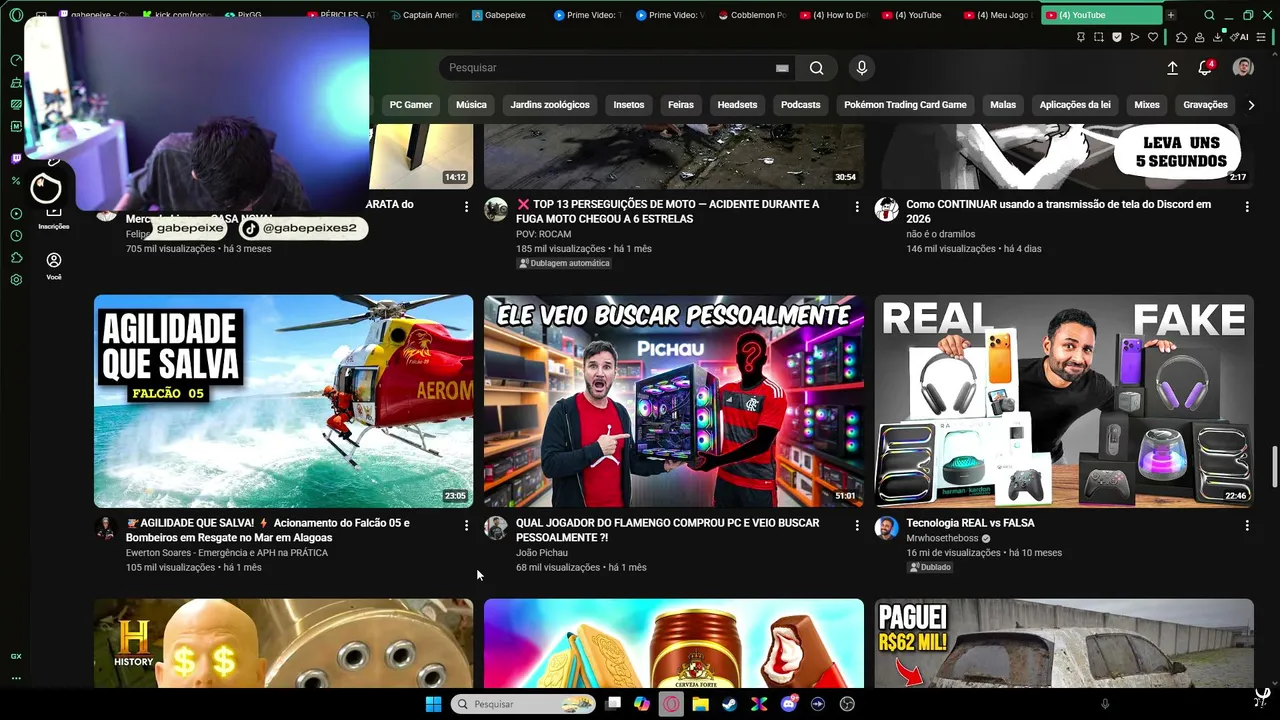Switch to the 'How to Def' YouTube tab
This screenshot has width=1280, height=720.
pos(834,15)
